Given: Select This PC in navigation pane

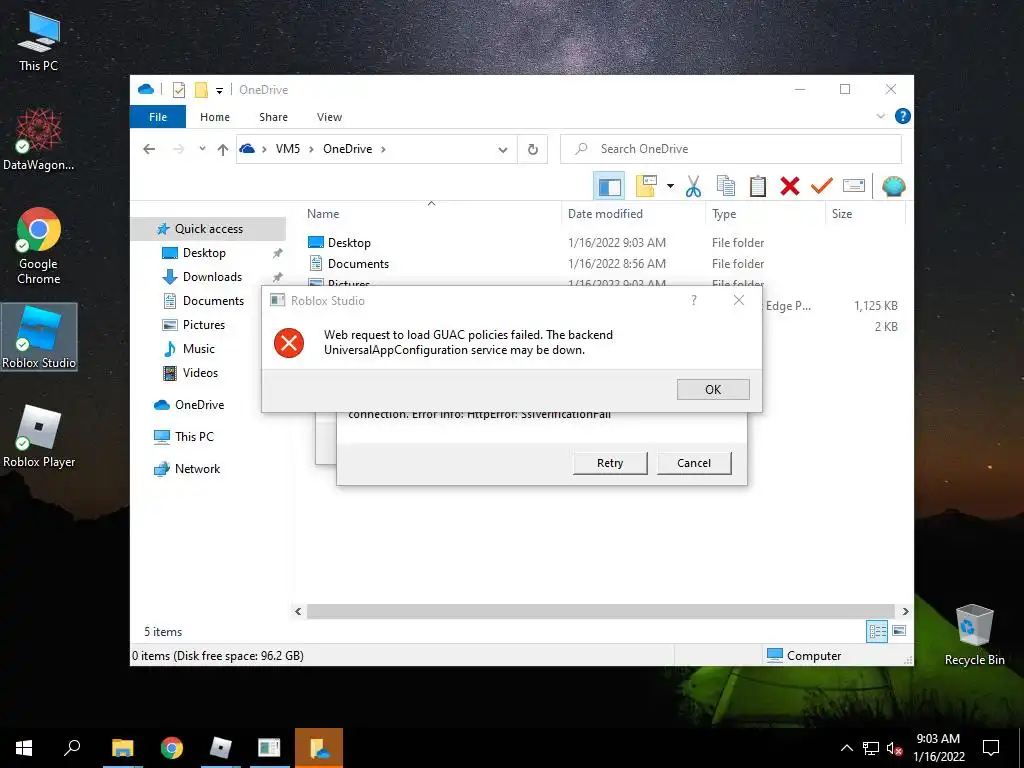Looking at the screenshot, I should [x=194, y=437].
